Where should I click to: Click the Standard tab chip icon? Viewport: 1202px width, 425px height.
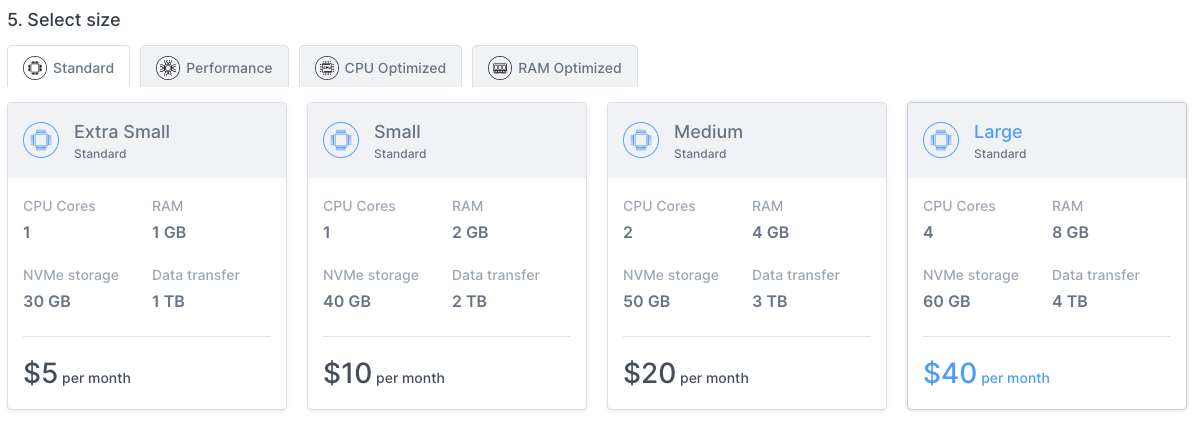[x=36, y=68]
